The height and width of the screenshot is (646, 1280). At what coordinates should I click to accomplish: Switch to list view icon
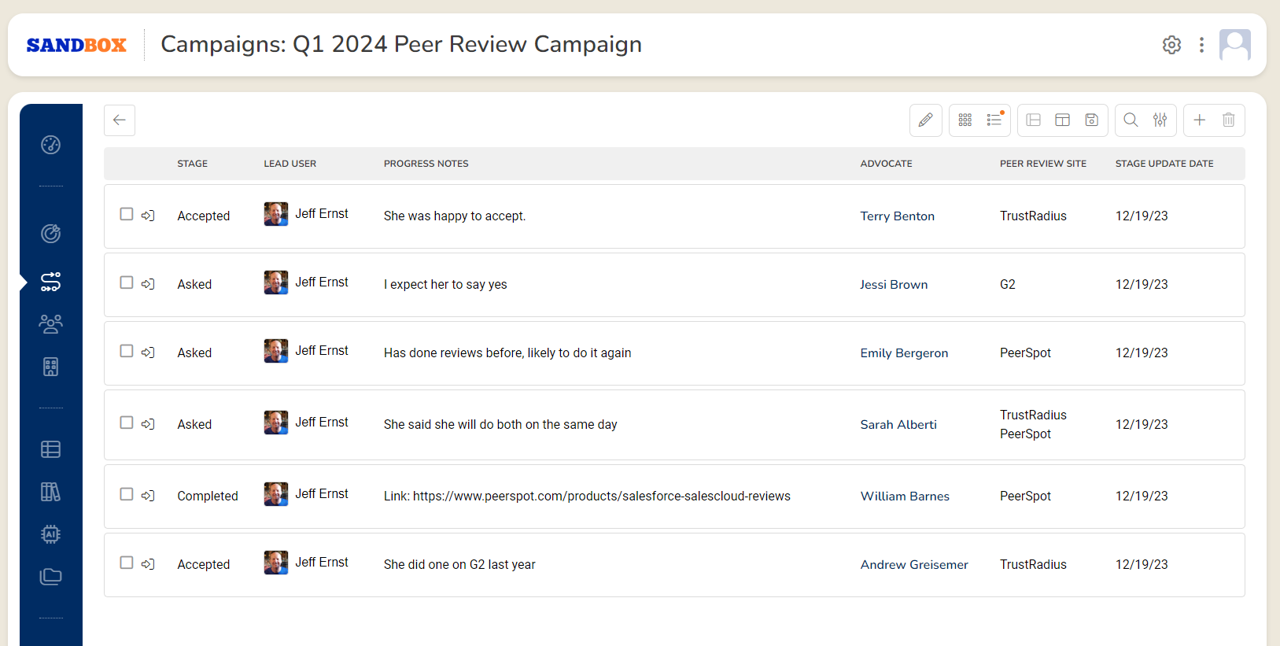point(994,120)
